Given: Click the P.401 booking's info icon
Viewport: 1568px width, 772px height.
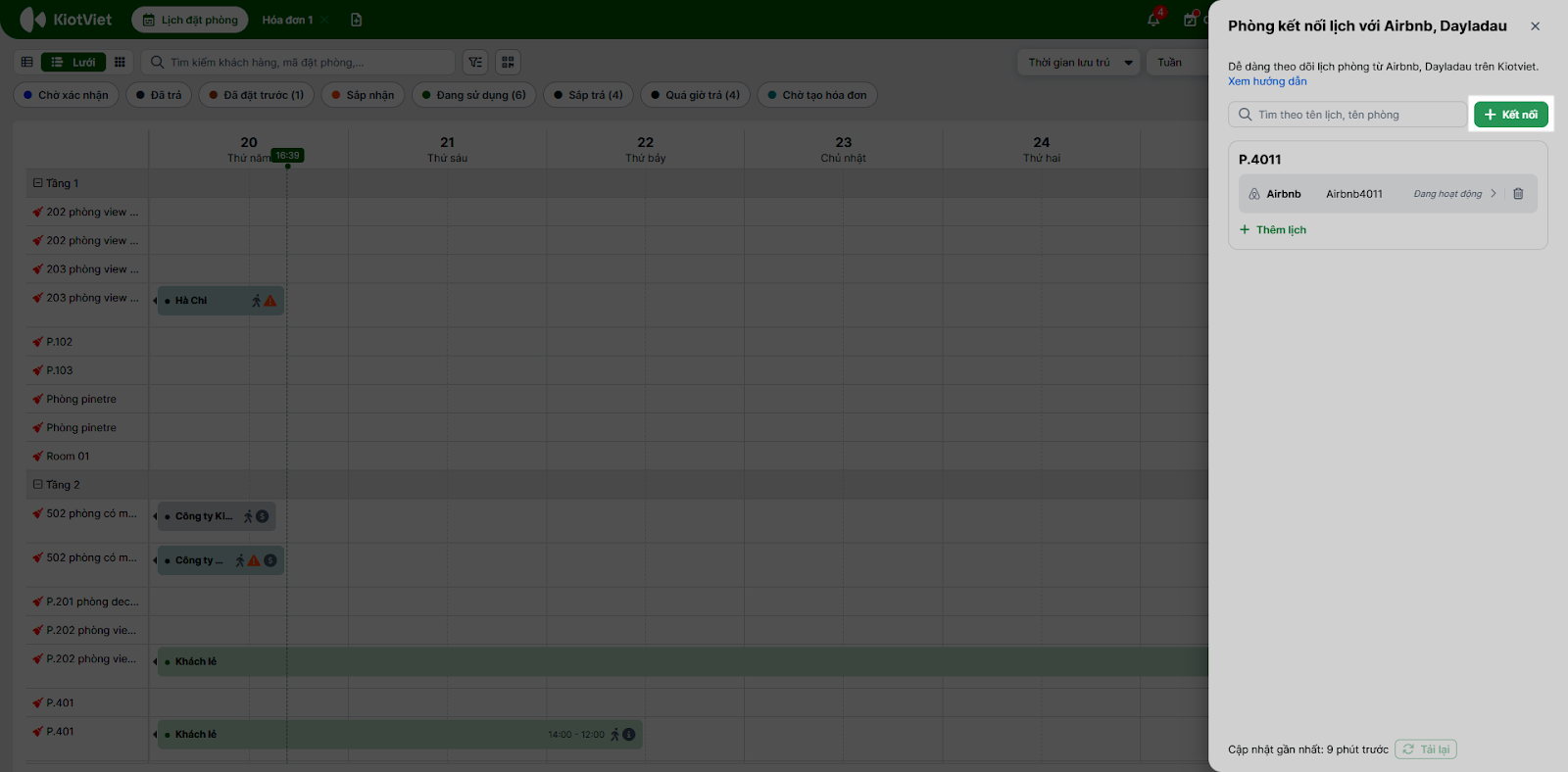Looking at the screenshot, I should (629, 735).
